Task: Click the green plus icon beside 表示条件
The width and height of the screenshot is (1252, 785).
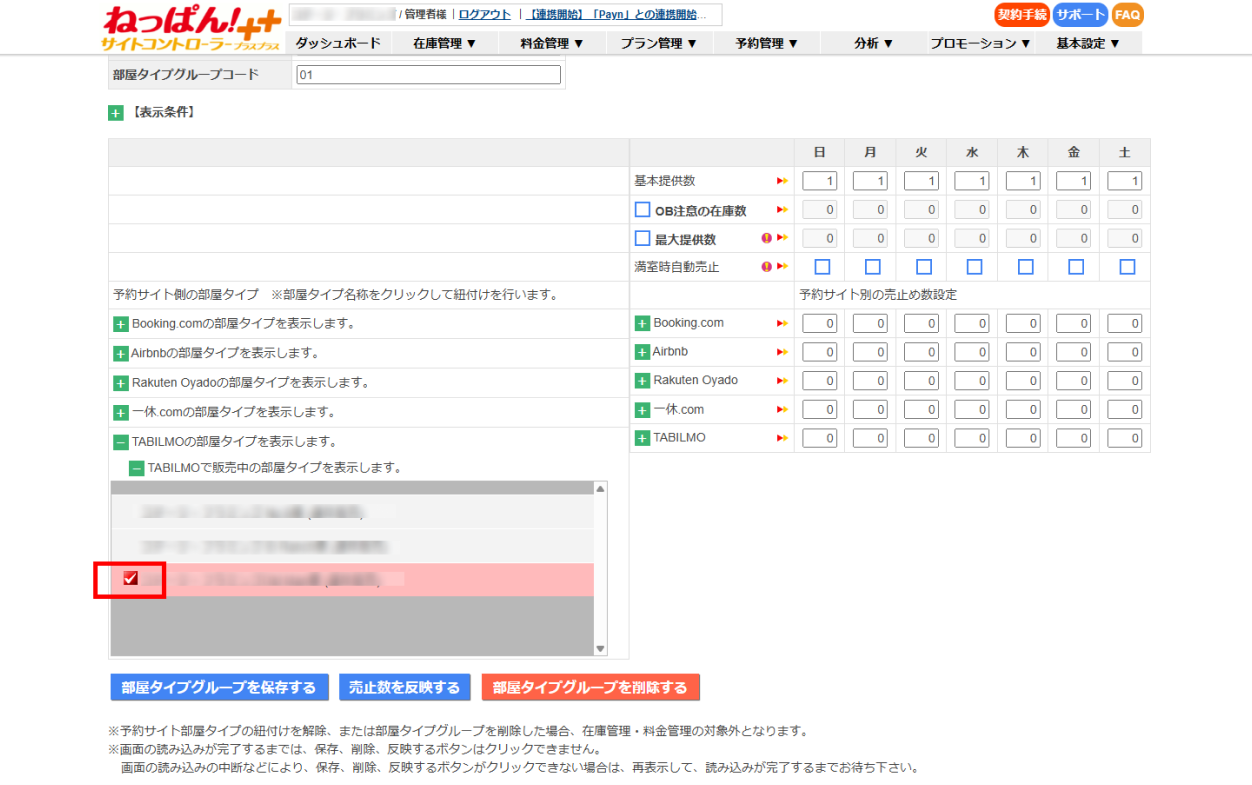Action: tap(116, 113)
